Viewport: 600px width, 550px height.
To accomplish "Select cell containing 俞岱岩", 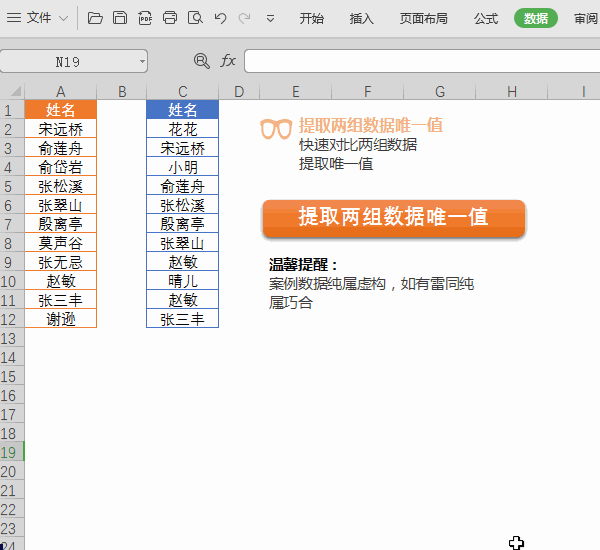I will [60, 167].
